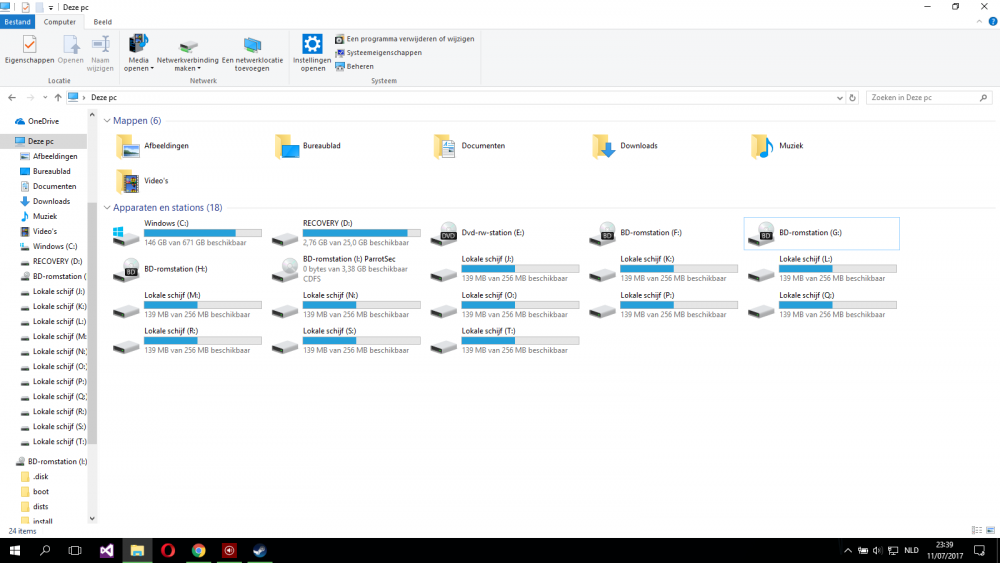Switch to the Beeld ribbon tab
The height and width of the screenshot is (563, 1000).
[x=102, y=21]
